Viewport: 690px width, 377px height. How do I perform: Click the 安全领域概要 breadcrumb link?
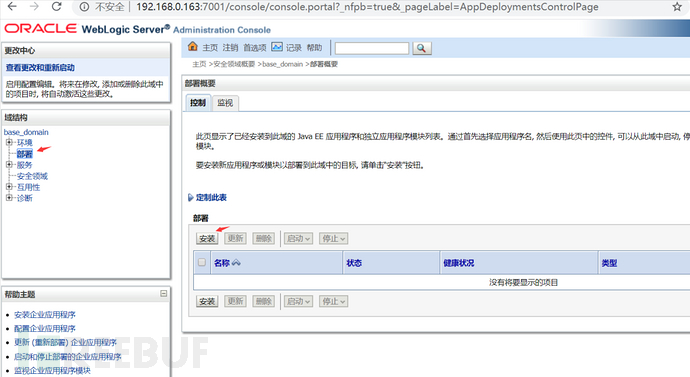pyautogui.click(x=234, y=64)
